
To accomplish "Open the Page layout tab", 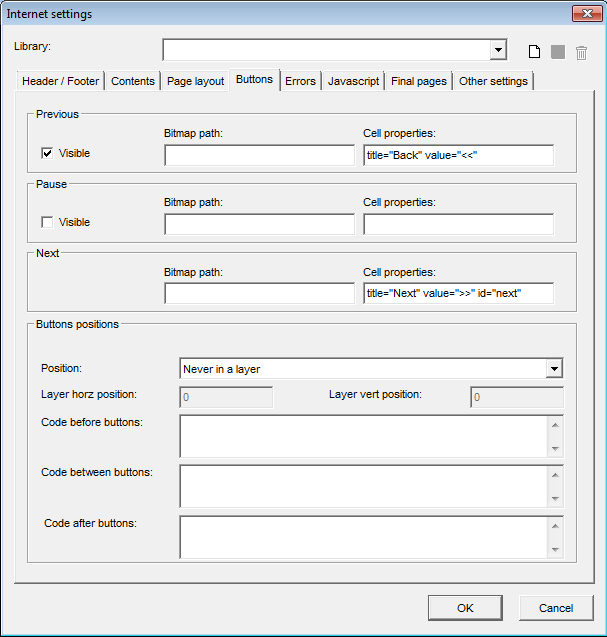I will [x=195, y=81].
